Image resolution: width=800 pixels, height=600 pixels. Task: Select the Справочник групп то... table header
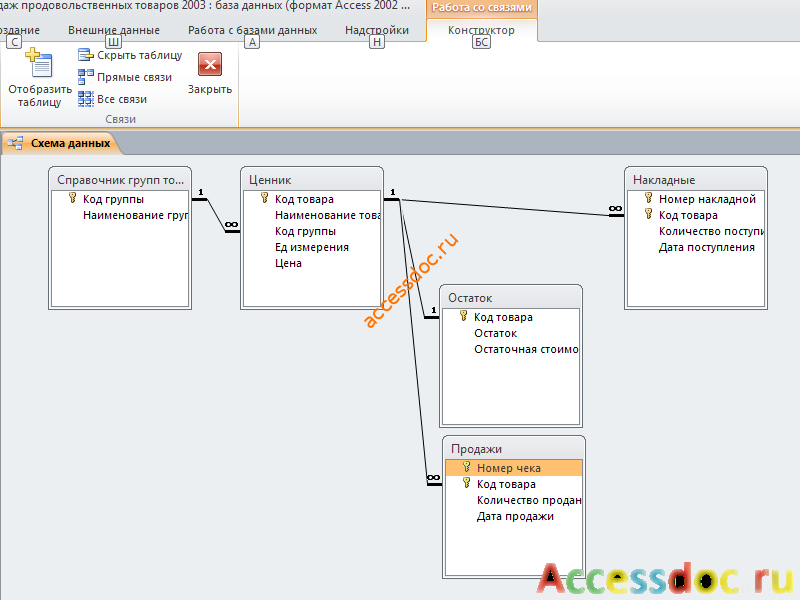pyautogui.click(x=120, y=180)
